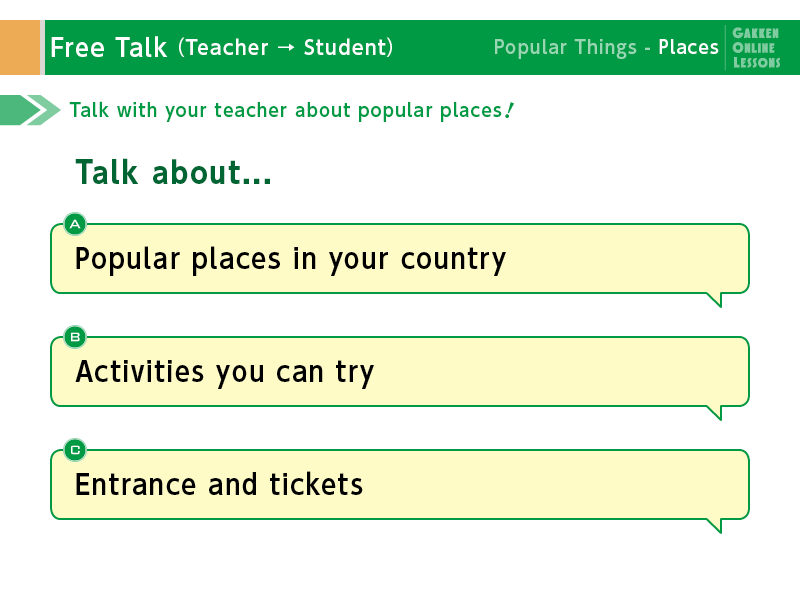800x600 pixels.
Task: Click the circled A badge icon
Action: click(x=75, y=224)
